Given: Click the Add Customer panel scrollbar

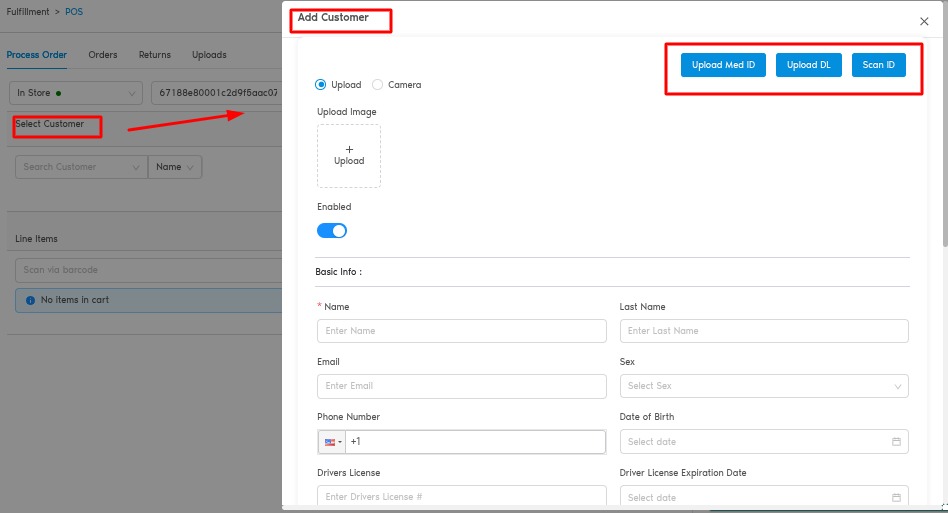Looking at the screenshot, I should tap(945, 124).
